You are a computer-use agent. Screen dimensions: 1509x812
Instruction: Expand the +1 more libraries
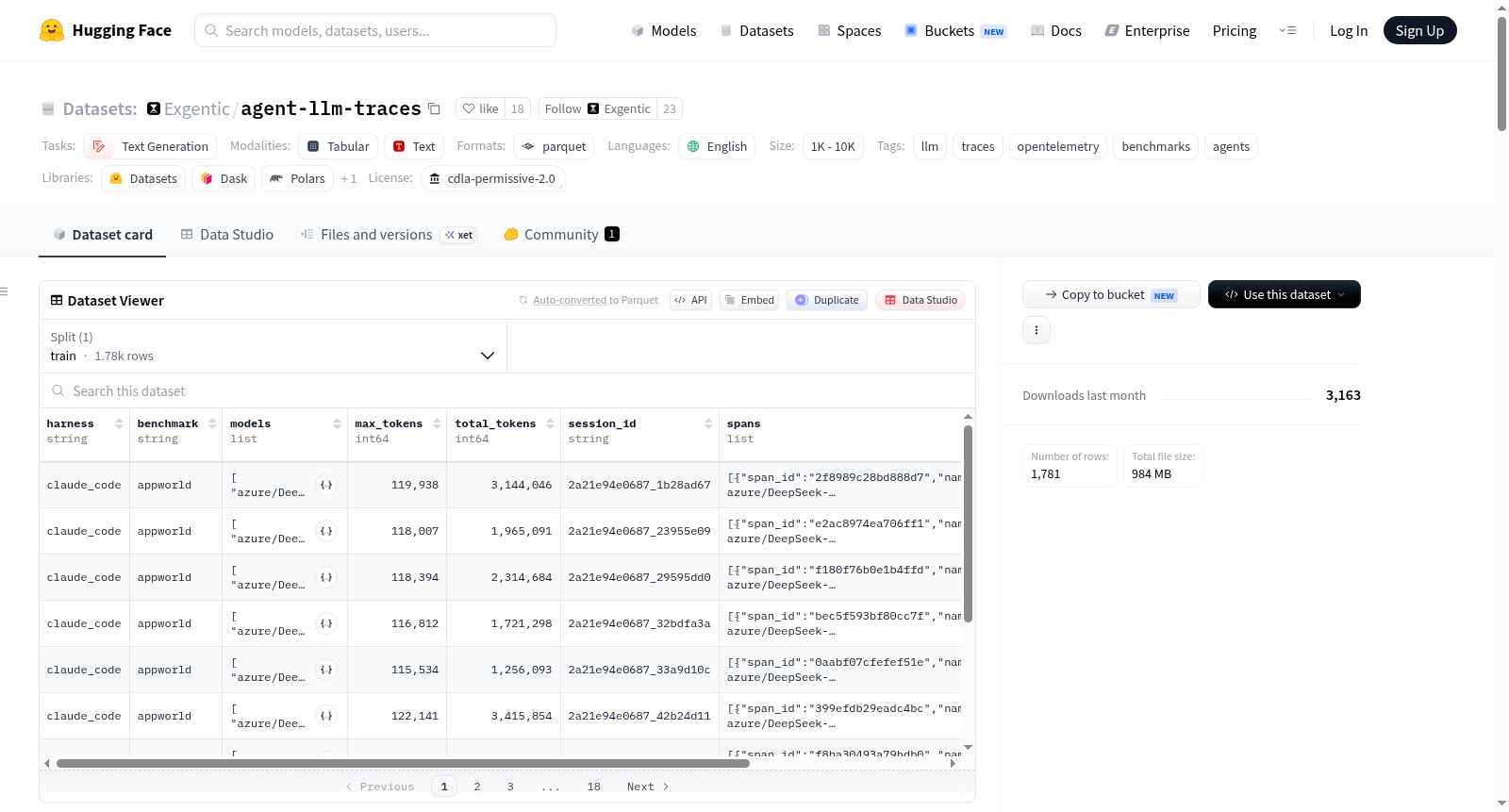click(x=348, y=178)
